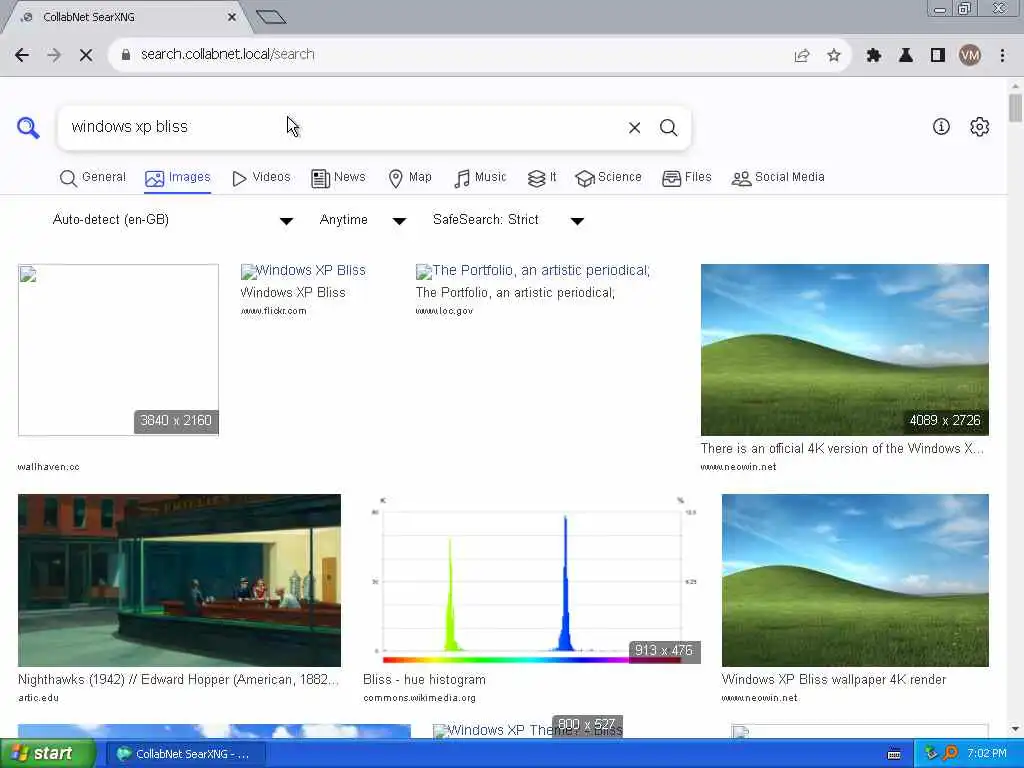Viewport: 1024px width, 768px height.
Task: Click the SearXNG magnifier logo
Action: pos(28,127)
